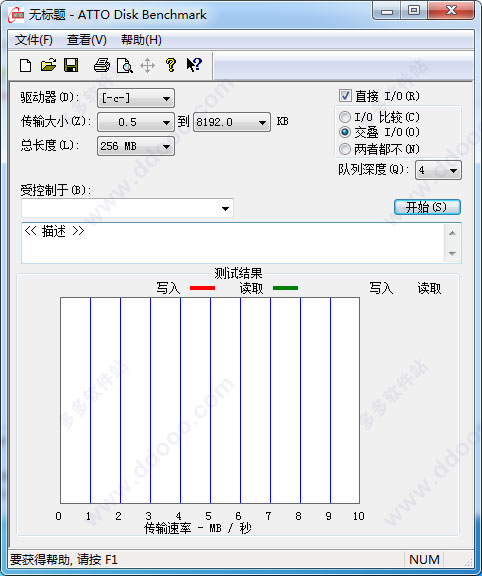Click into the << 描述 >> description field
Image resolution: width=482 pixels, height=576 pixels.
(x=233, y=243)
